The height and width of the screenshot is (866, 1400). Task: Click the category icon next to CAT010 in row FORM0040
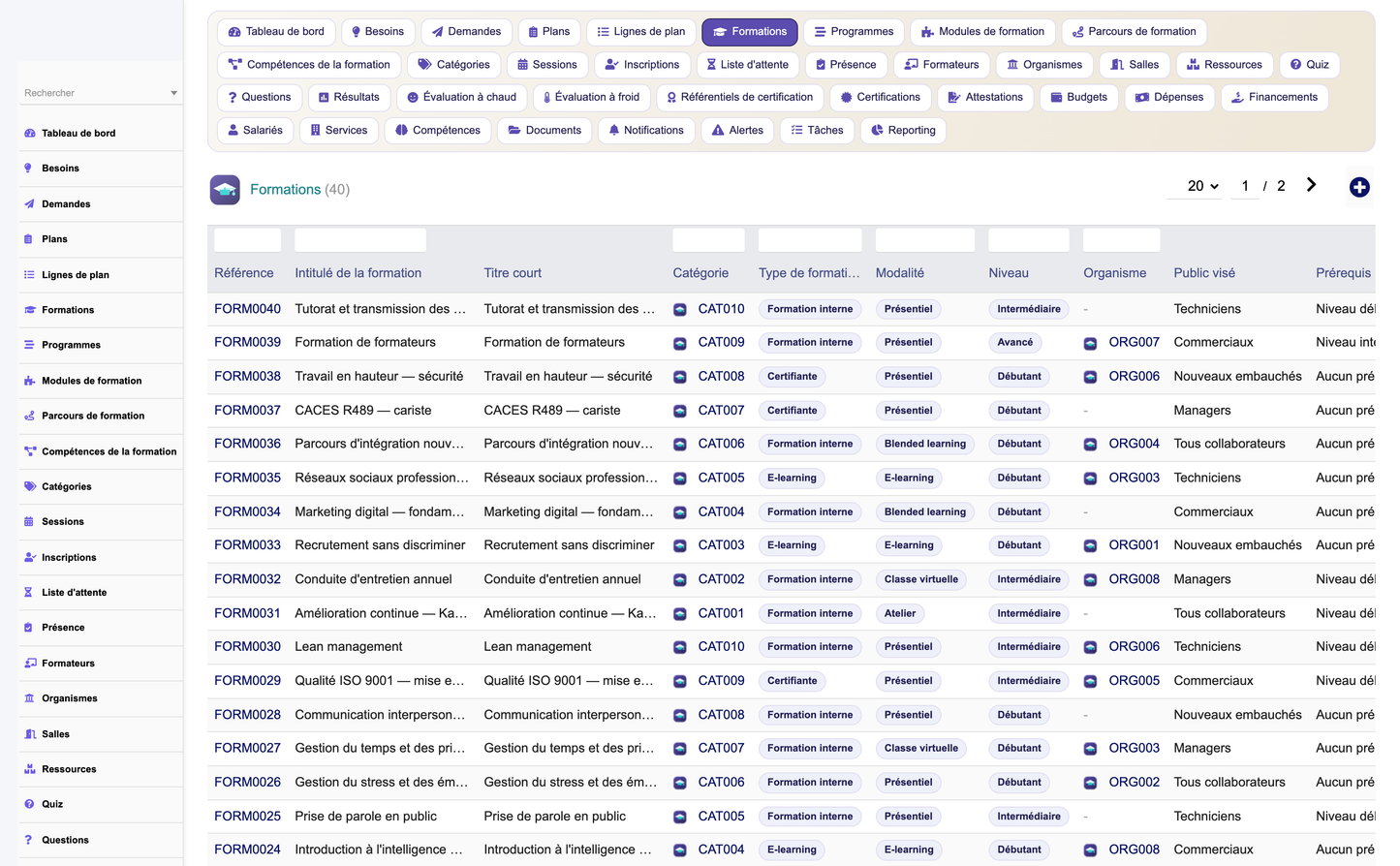(680, 310)
